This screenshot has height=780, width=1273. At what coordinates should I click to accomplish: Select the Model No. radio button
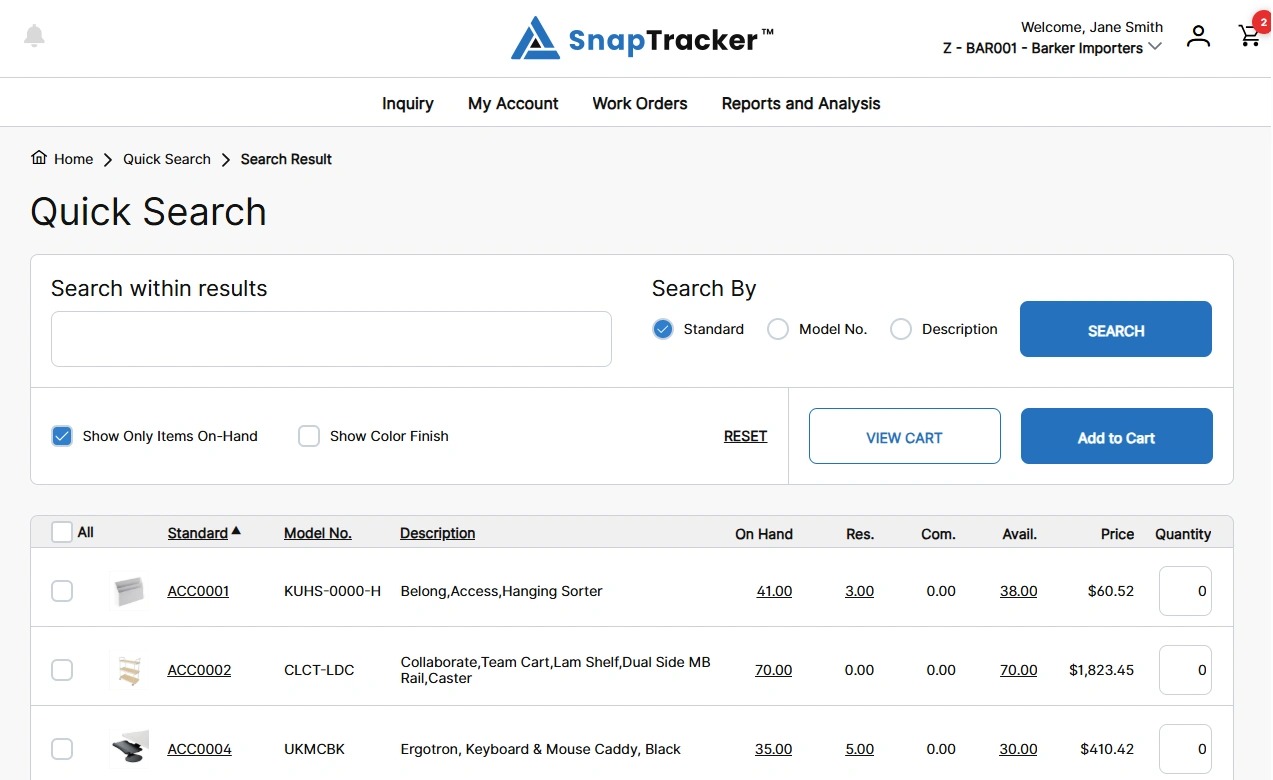pos(778,329)
